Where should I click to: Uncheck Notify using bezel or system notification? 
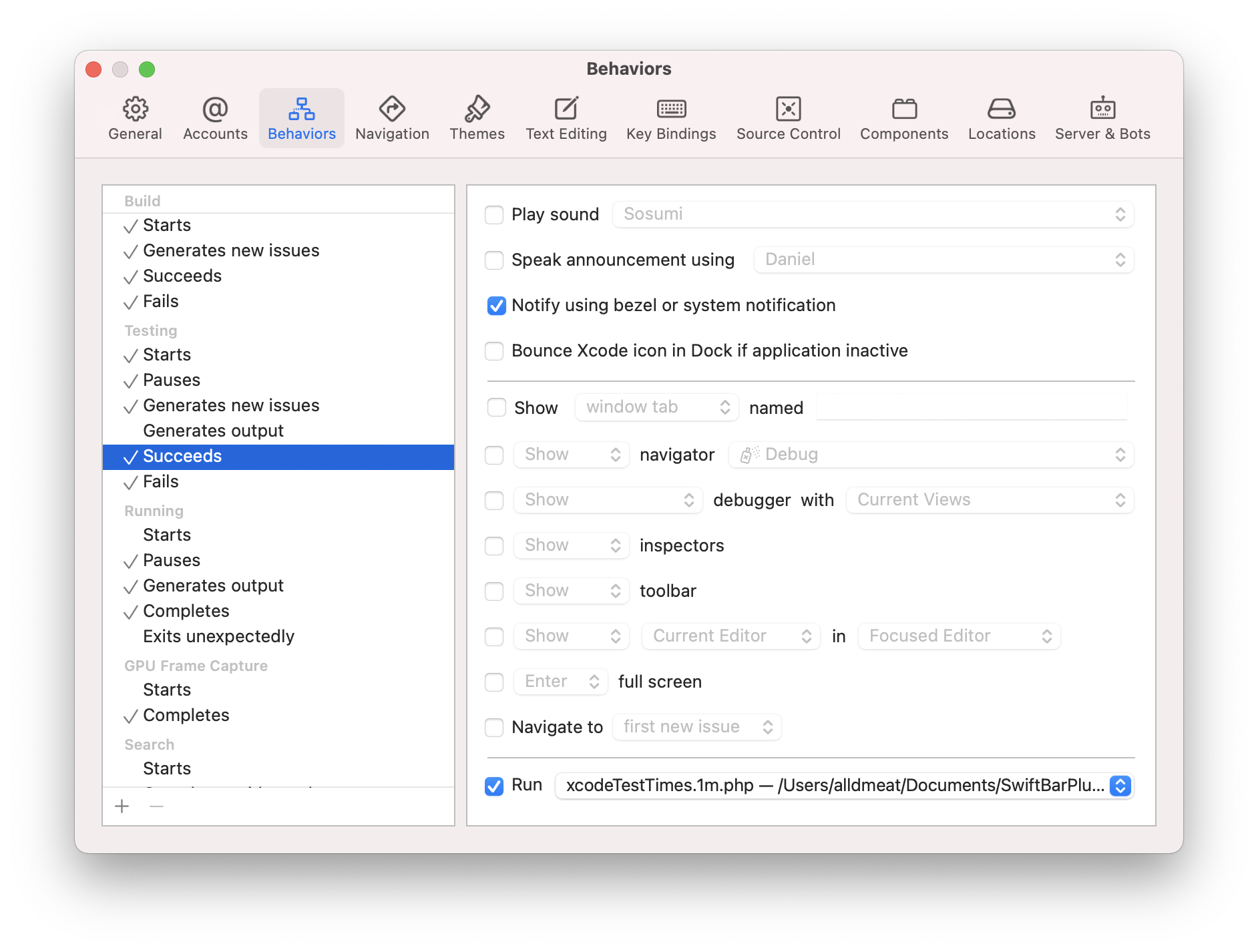496,306
